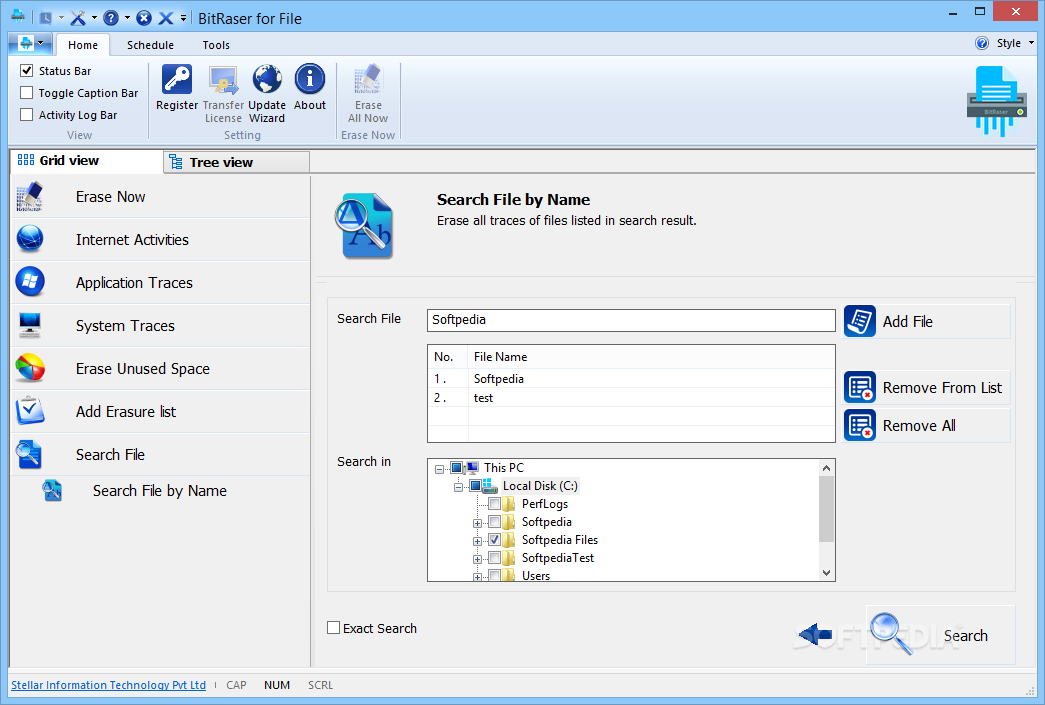Select Search File in the sidebar
1045x705 pixels.
(161, 454)
